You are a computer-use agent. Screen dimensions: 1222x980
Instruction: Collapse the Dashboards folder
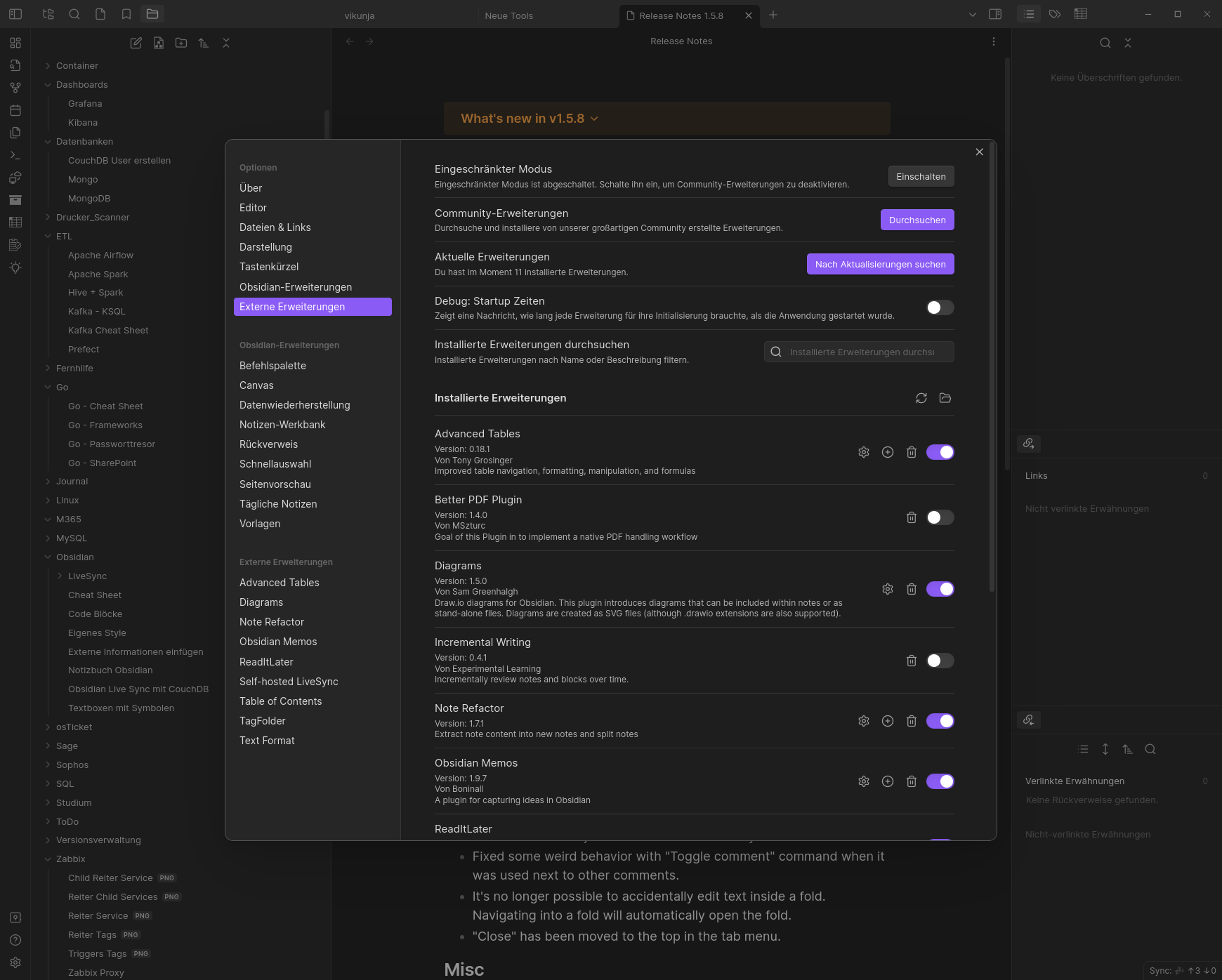(48, 85)
